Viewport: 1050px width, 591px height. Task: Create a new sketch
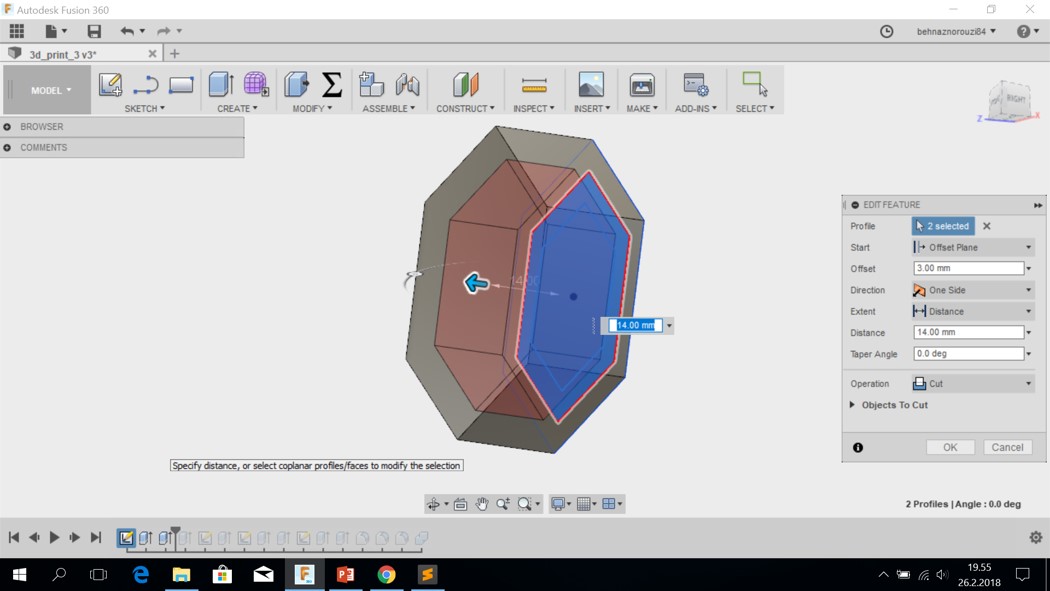coord(110,85)
